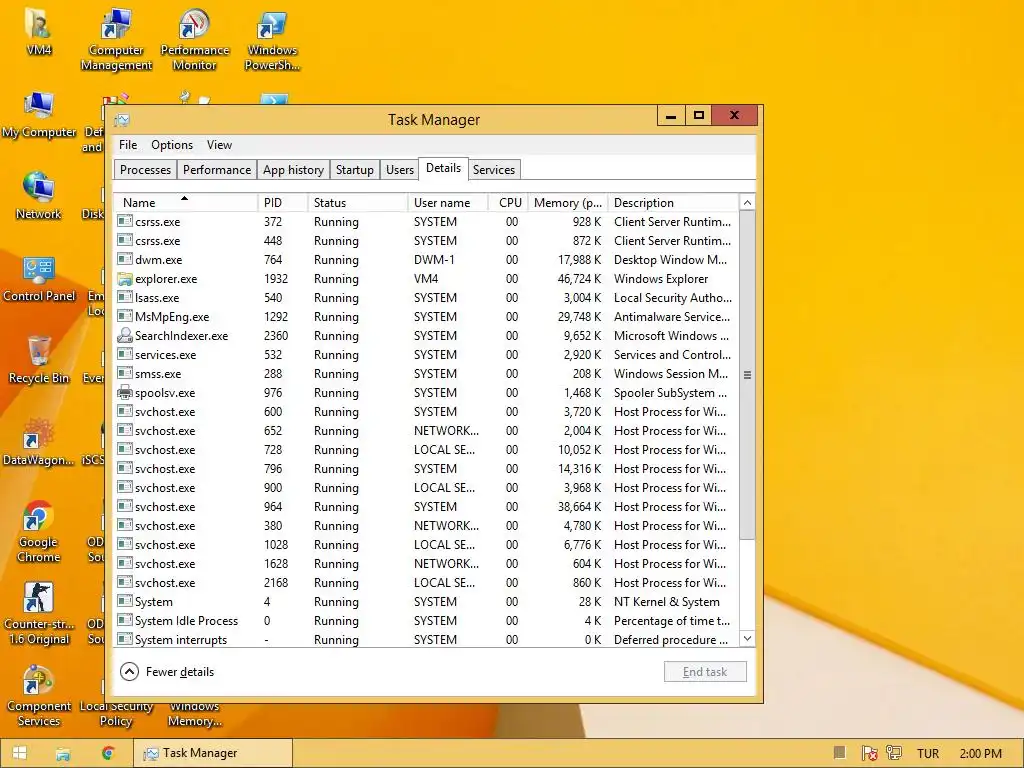Screen dimensions: 1024x768
Task: Click explorer.exe folder icon in list
Action: 124,279
